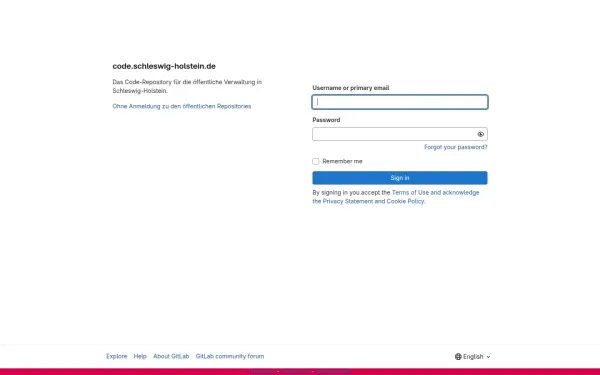Submit with the Sign in button
The image size is (600, 375).
click(400, 178)
